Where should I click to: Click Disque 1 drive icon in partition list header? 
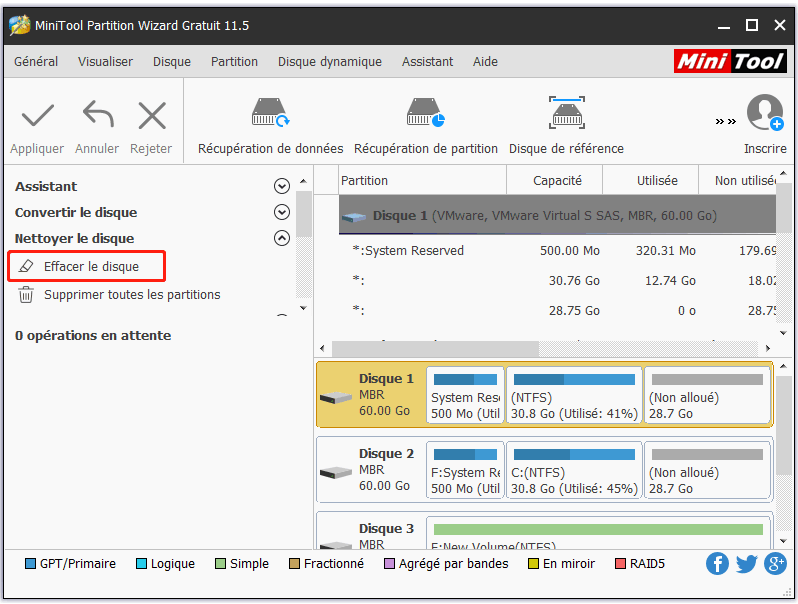click(354, 217)
